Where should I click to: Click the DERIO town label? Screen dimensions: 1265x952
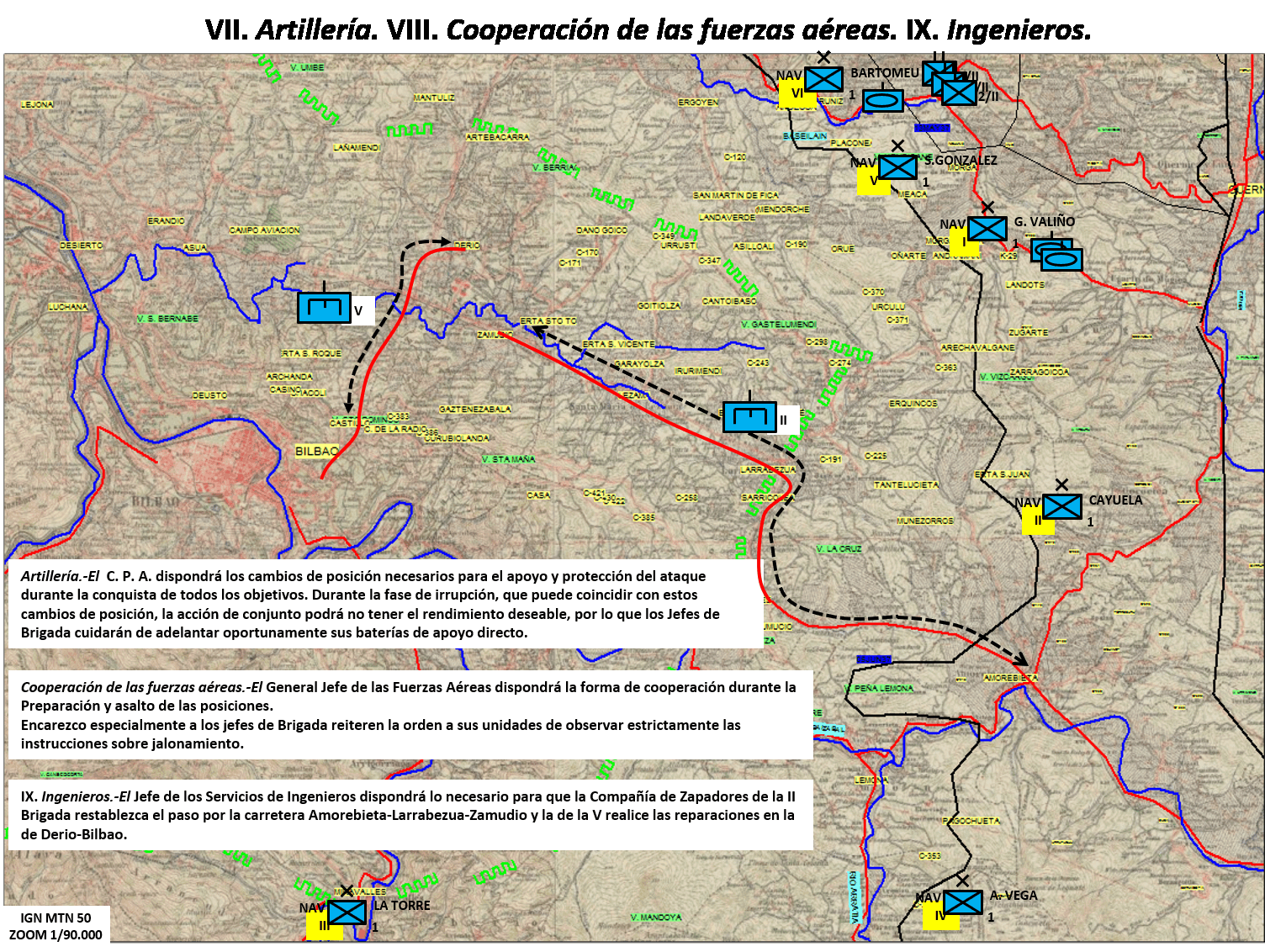(467, 246)
